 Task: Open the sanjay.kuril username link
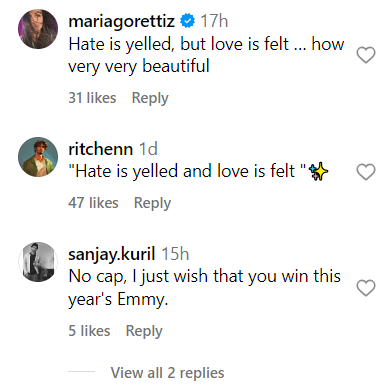(x=112, y=255)
